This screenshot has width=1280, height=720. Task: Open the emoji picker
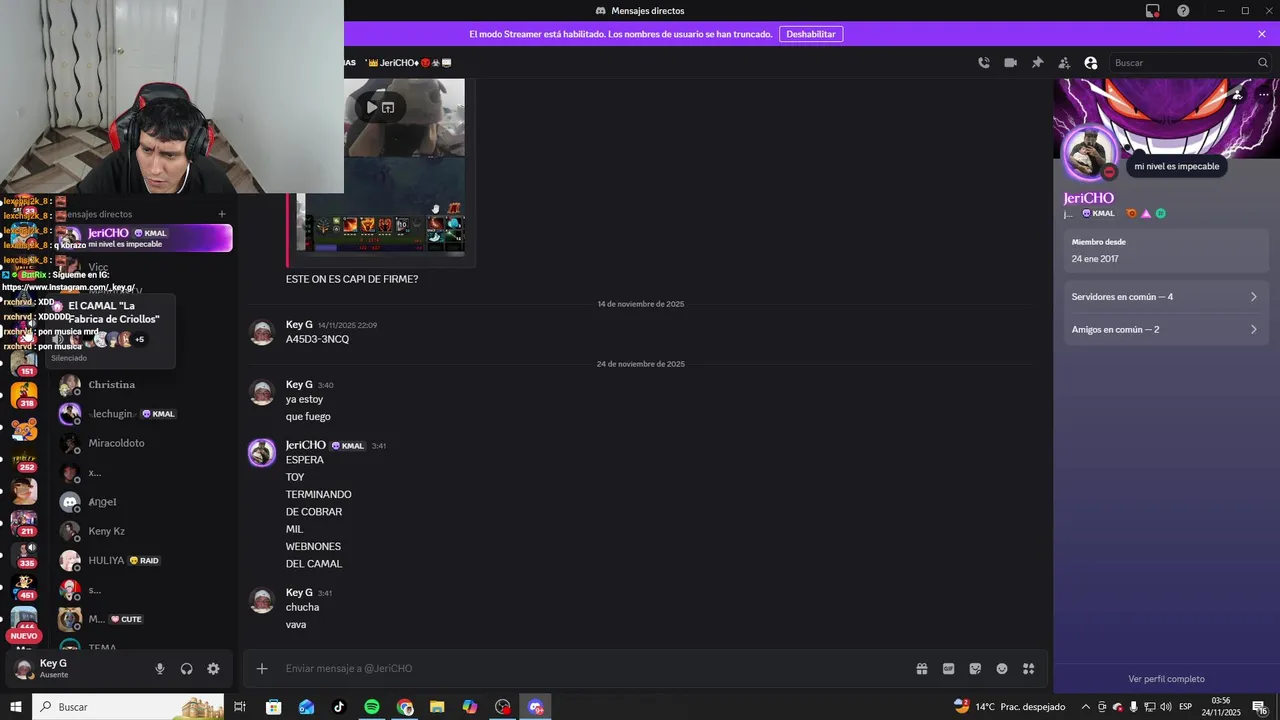[x=1002, y=669]
